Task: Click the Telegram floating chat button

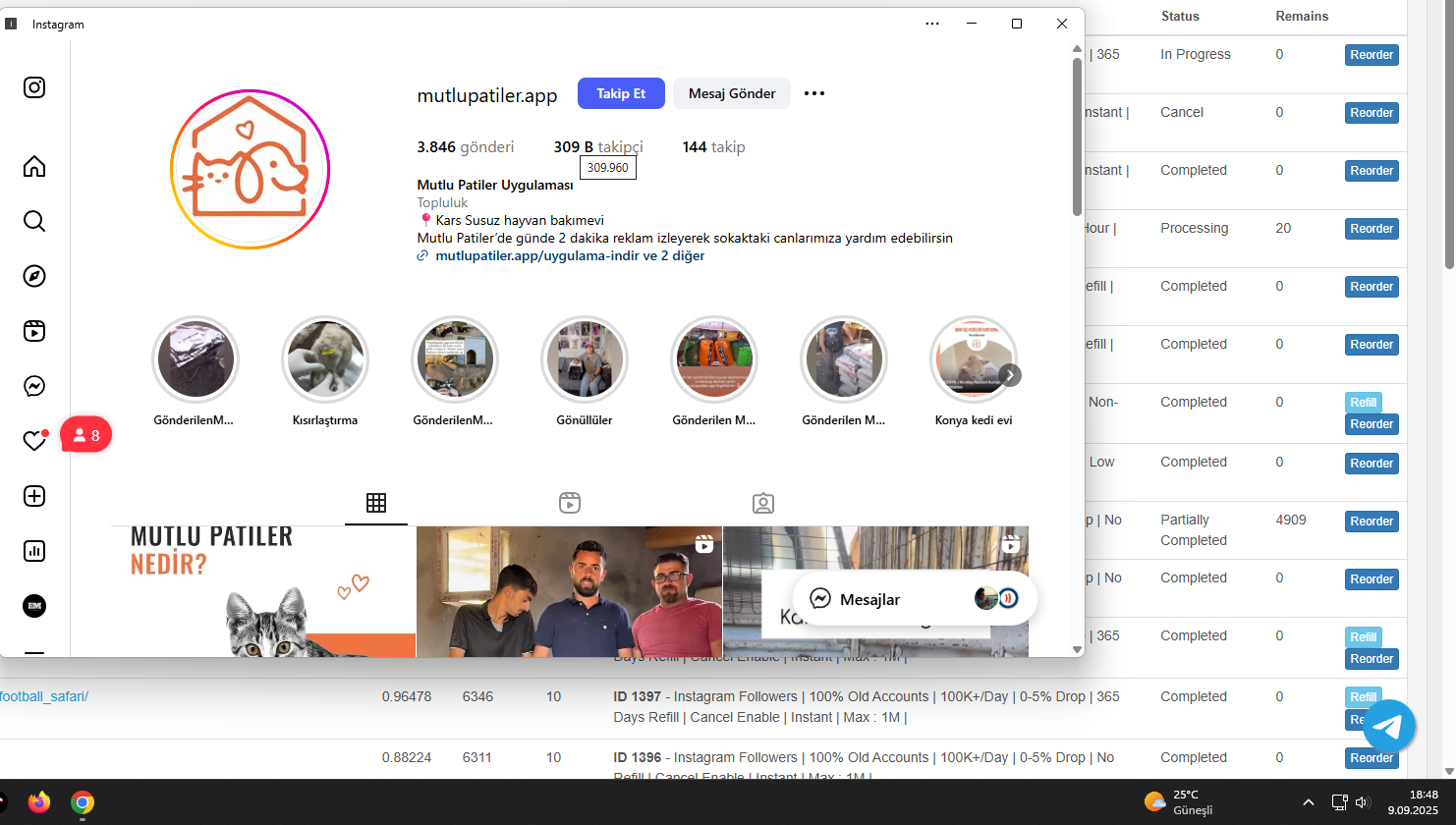Action: click(1388, 727)
